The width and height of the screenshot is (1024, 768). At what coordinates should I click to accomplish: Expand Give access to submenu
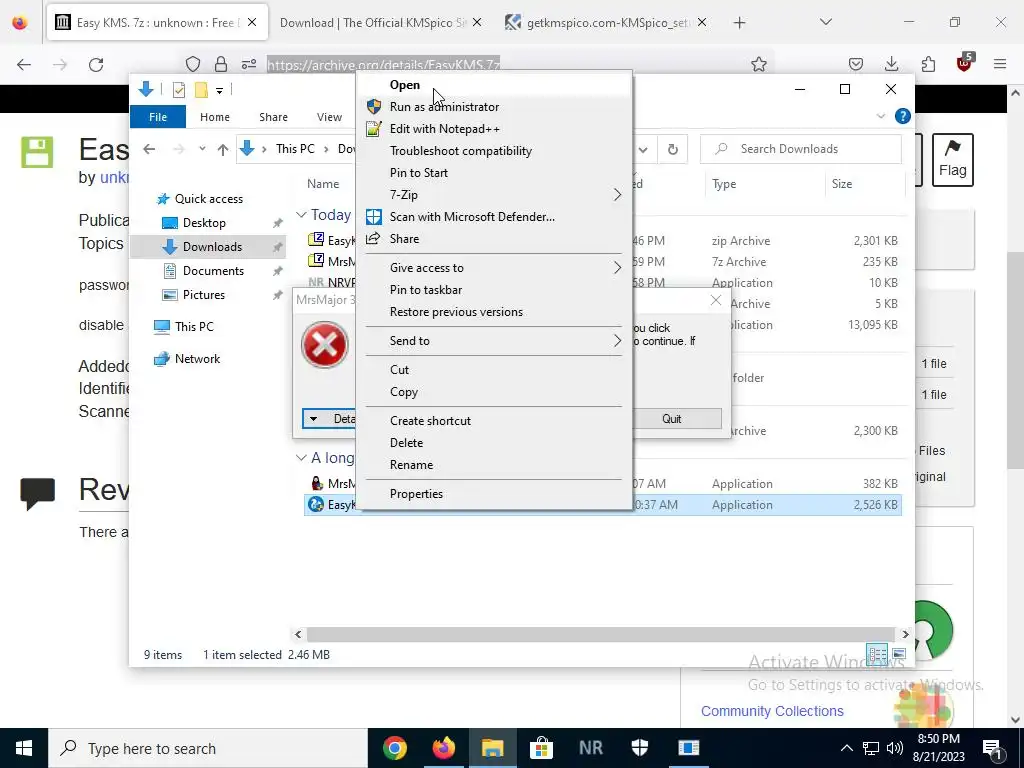point(493,268)
